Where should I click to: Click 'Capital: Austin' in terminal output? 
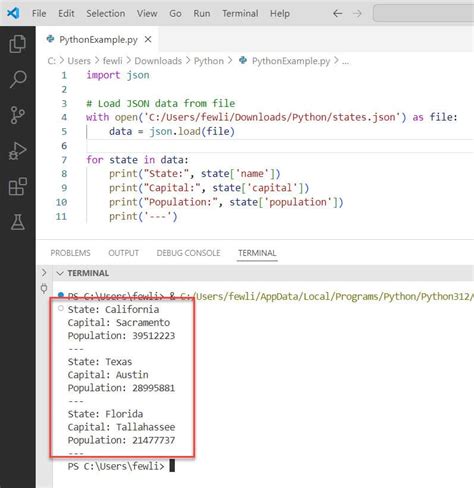[108, 375]
